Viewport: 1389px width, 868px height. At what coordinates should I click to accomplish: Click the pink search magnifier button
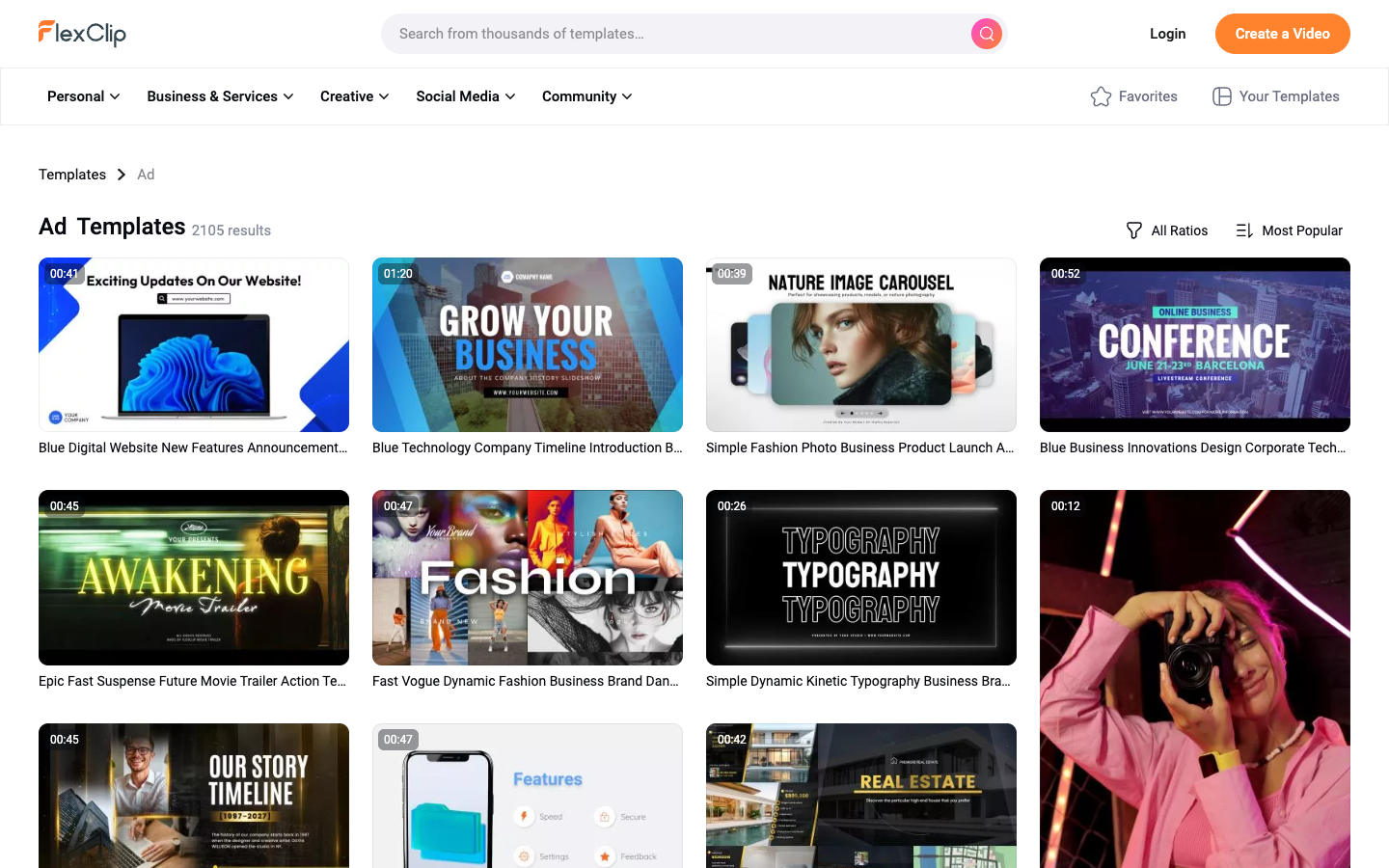986,34
